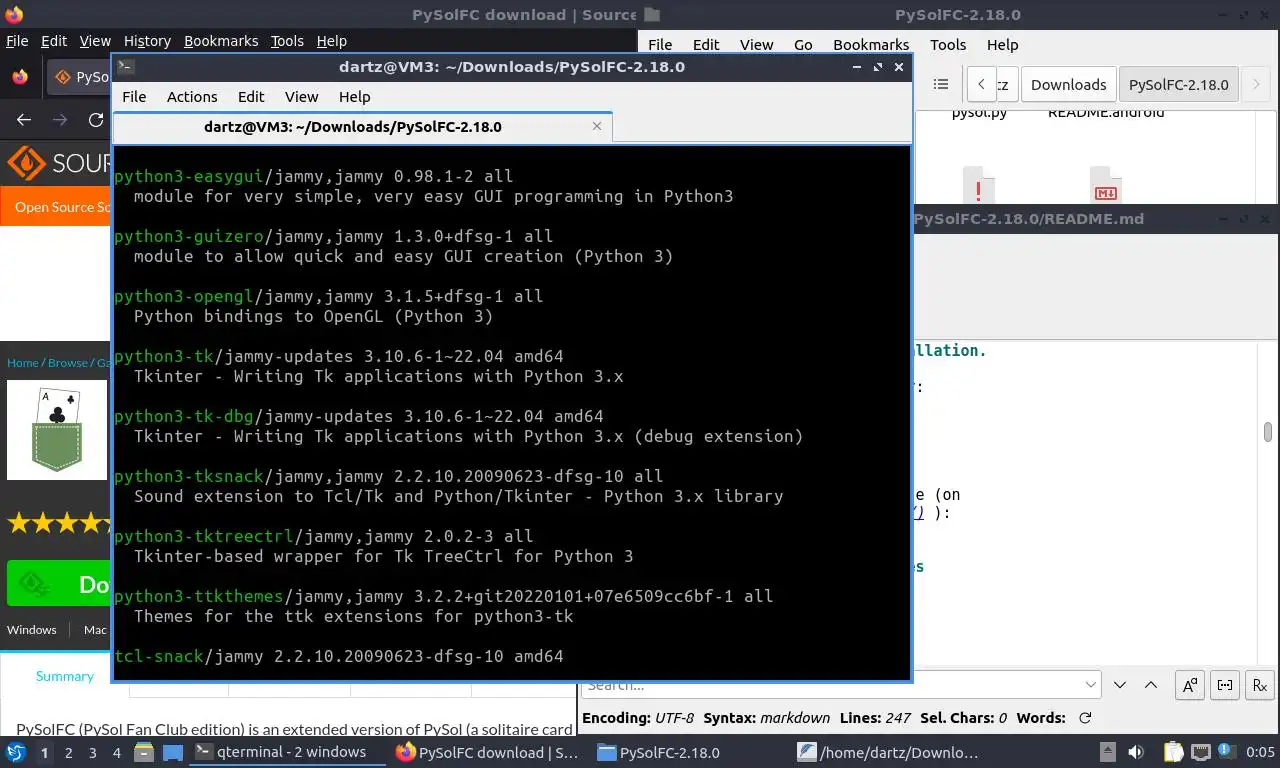Click the list view mode icon in file manager
Image resolution: width=1280 pixels, height=768 pixels.
[940, 85]
